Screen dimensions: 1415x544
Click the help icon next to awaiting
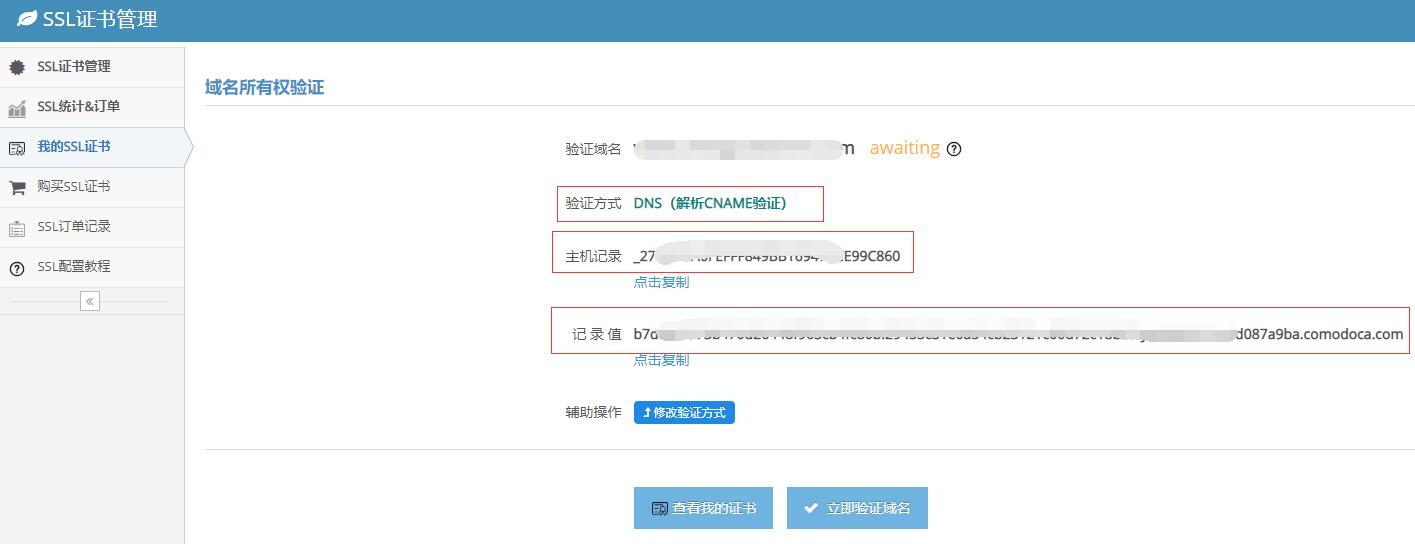tap(954, 149)
